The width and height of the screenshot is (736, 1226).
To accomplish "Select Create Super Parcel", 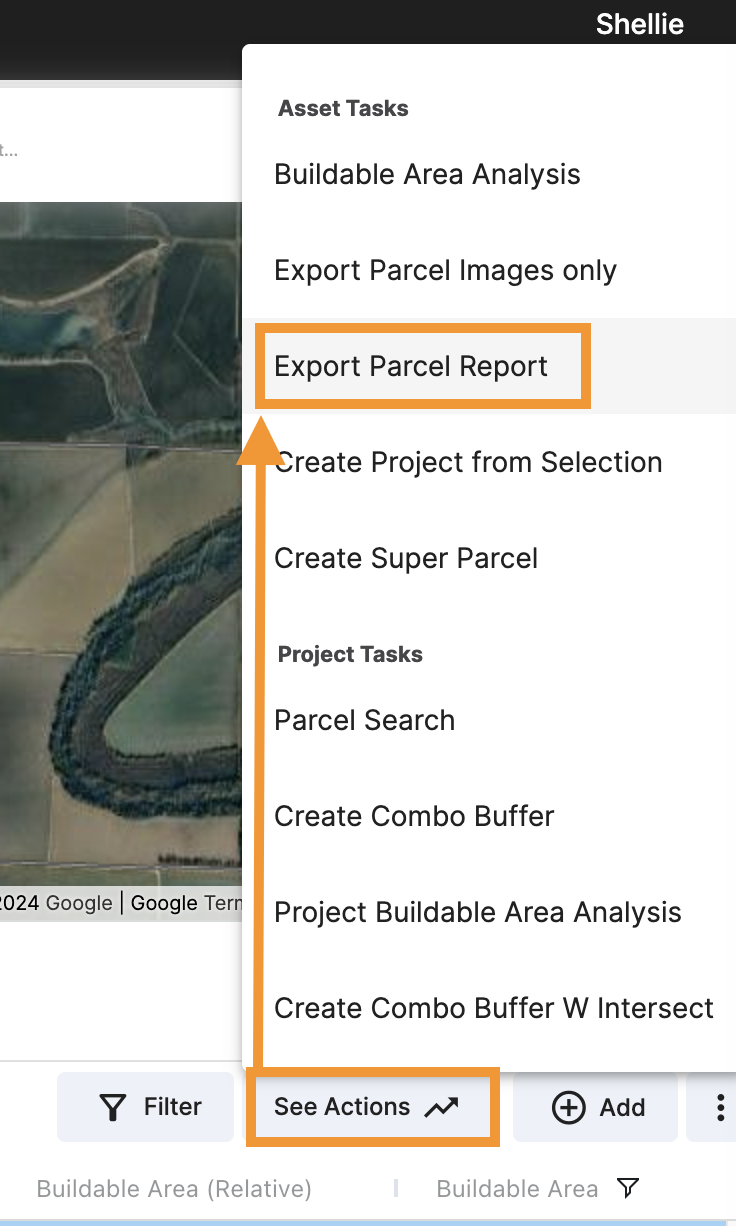I will click(406, 558).
